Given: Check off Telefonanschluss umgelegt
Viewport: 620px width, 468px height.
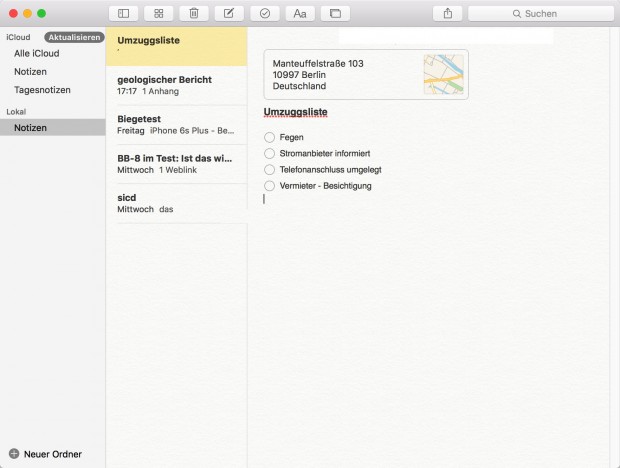Looking at the screenshot, I should pyautogui.click(x=269, y=170).
